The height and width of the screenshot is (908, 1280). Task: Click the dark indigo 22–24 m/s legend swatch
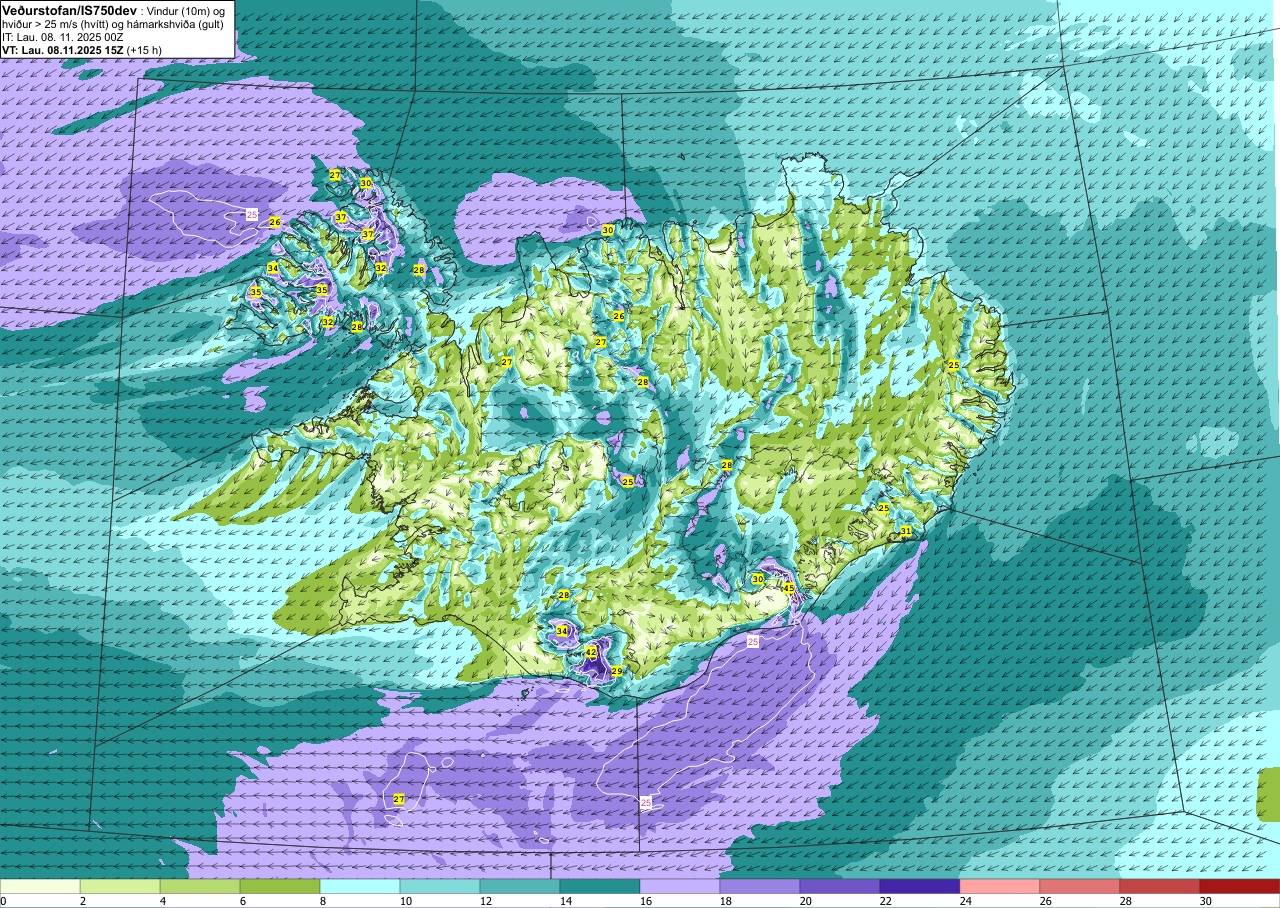click(920, 886)
